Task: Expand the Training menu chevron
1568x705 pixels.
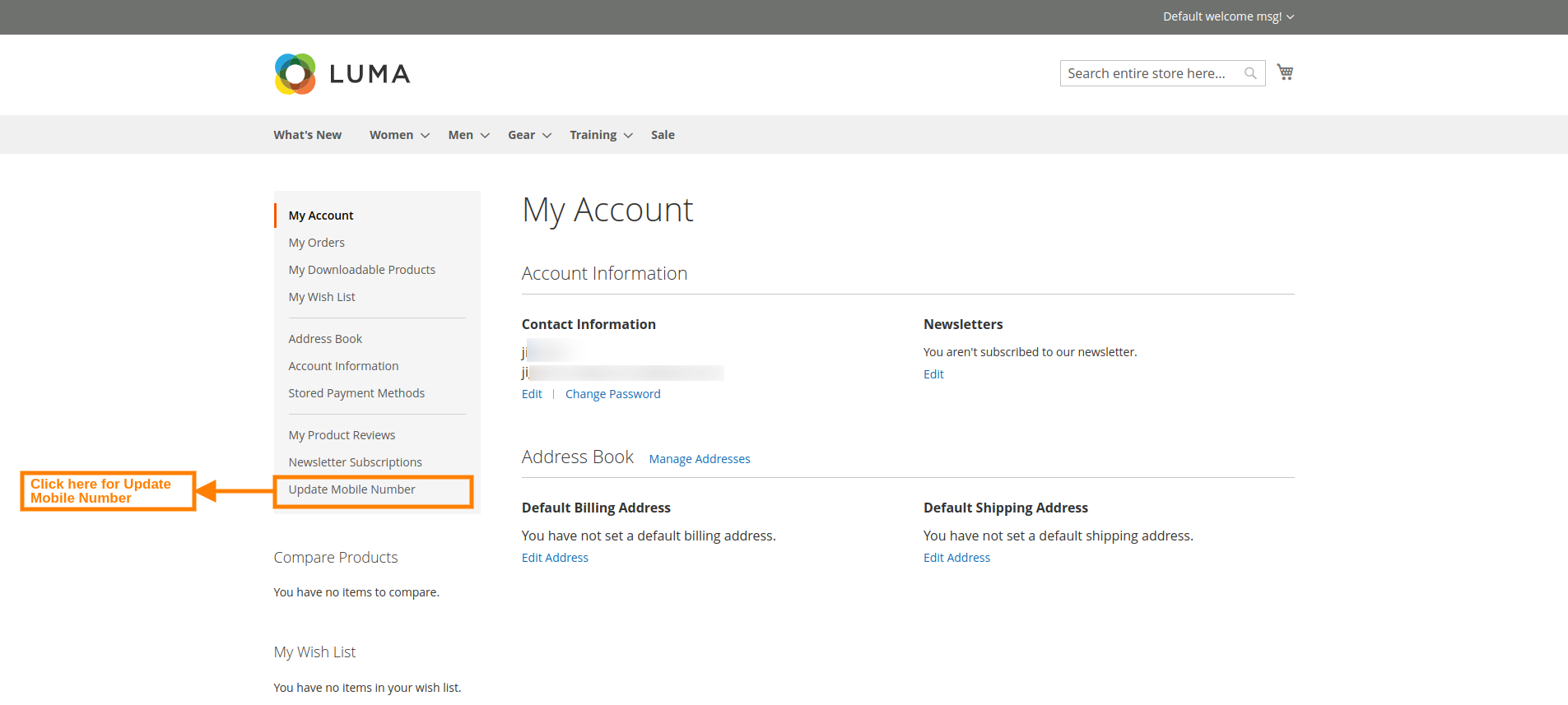Action: pyautogui.click(x=628, y=136)
